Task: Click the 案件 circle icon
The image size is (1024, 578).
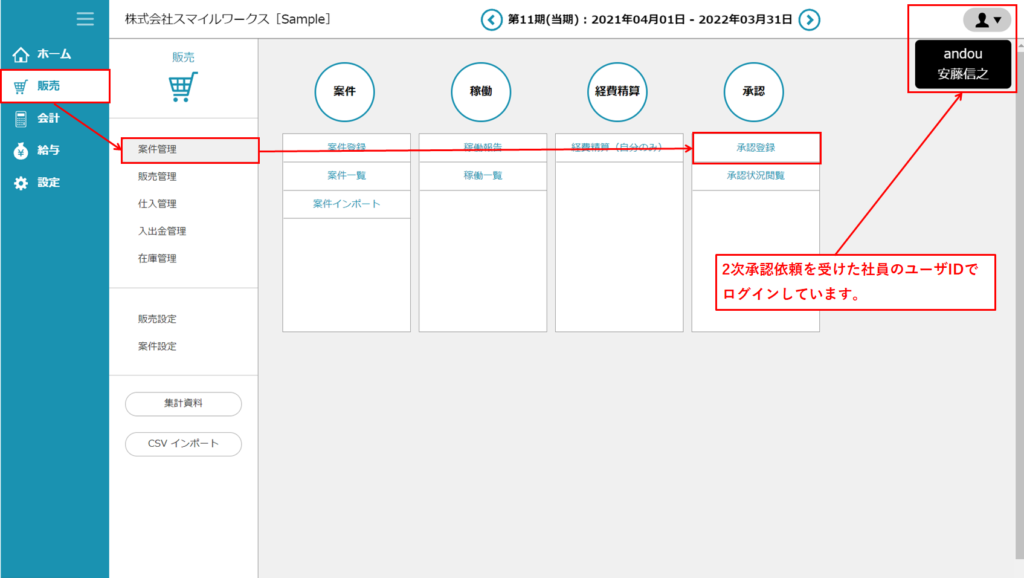Action: (345, 91)
